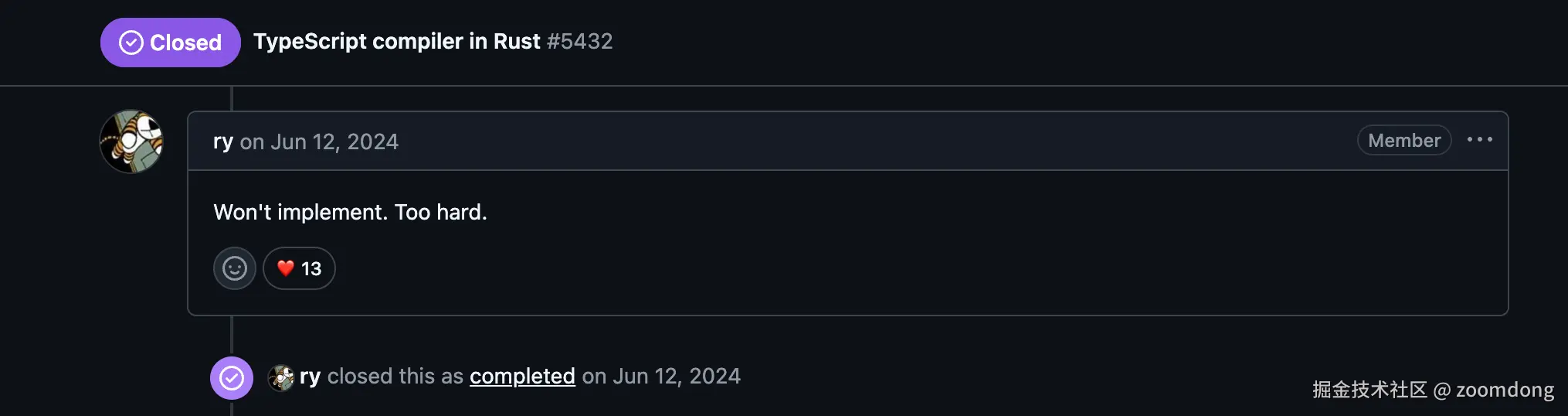Click the ry username in the comment header
The height and width of the screenshot is (416, 1568).
click(x=222, y=142)
